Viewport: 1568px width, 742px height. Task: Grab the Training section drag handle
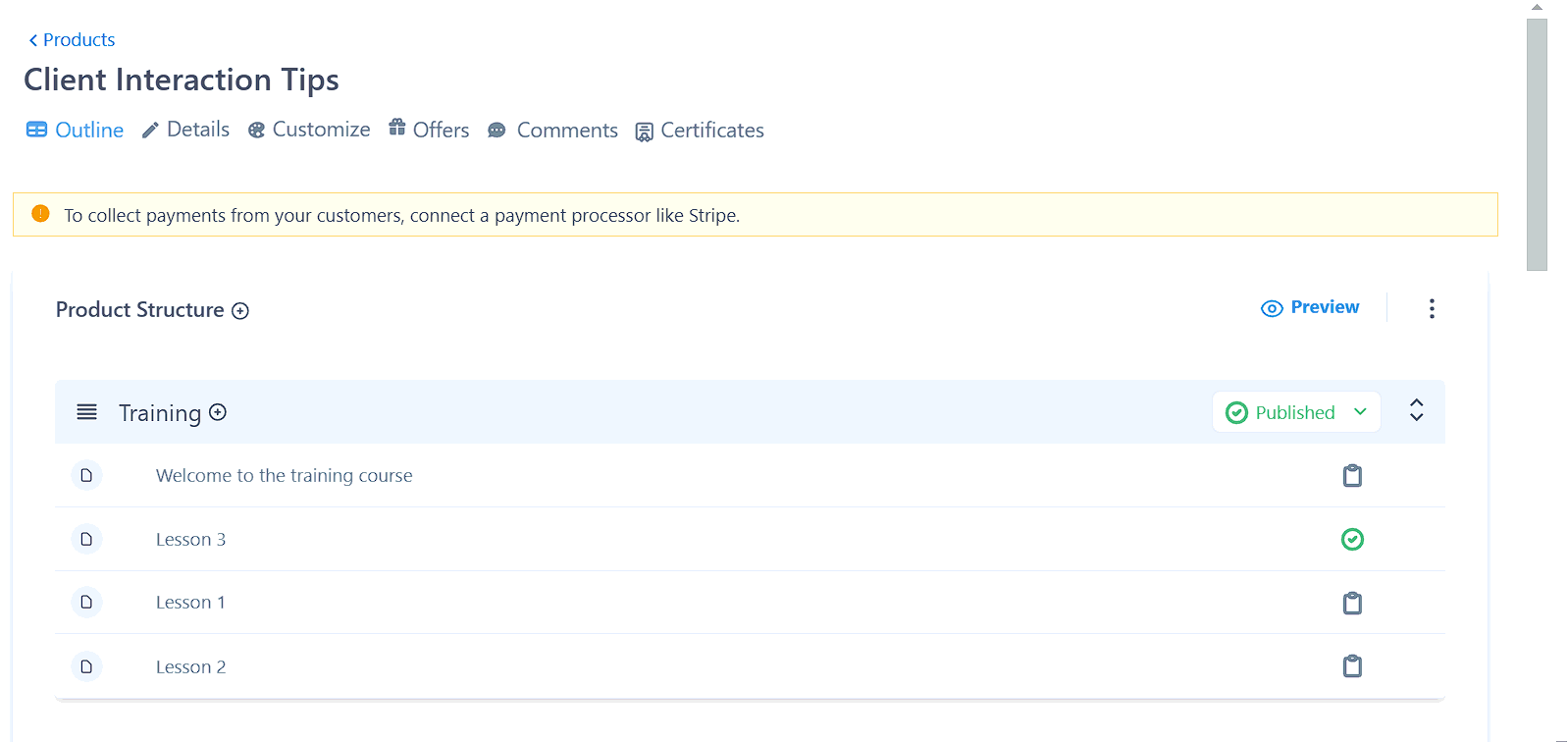coord(87,412)
